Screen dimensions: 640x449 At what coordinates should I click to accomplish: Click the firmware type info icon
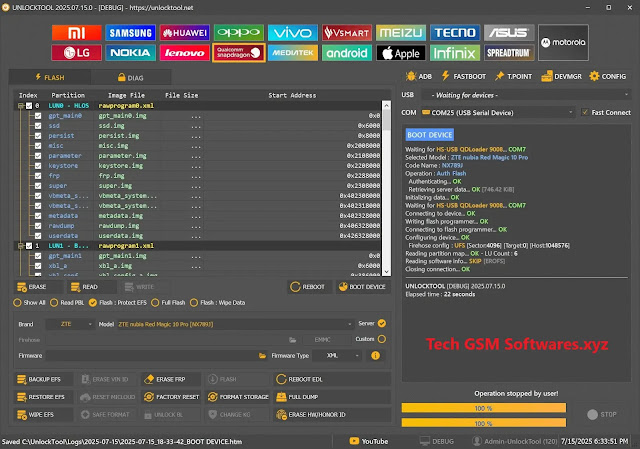tap(376, 356)
